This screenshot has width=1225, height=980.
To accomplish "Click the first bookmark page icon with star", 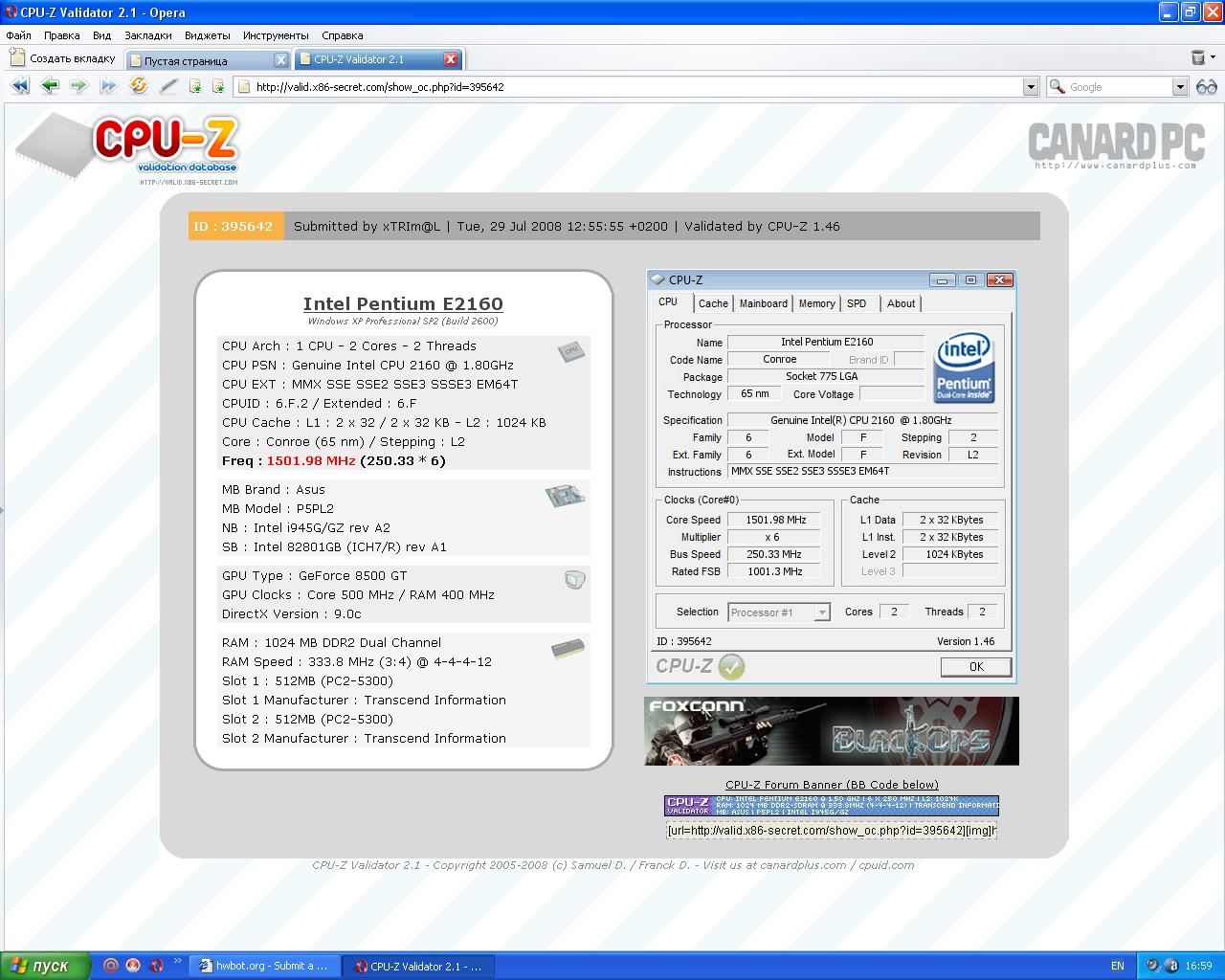I will [195, 86].
